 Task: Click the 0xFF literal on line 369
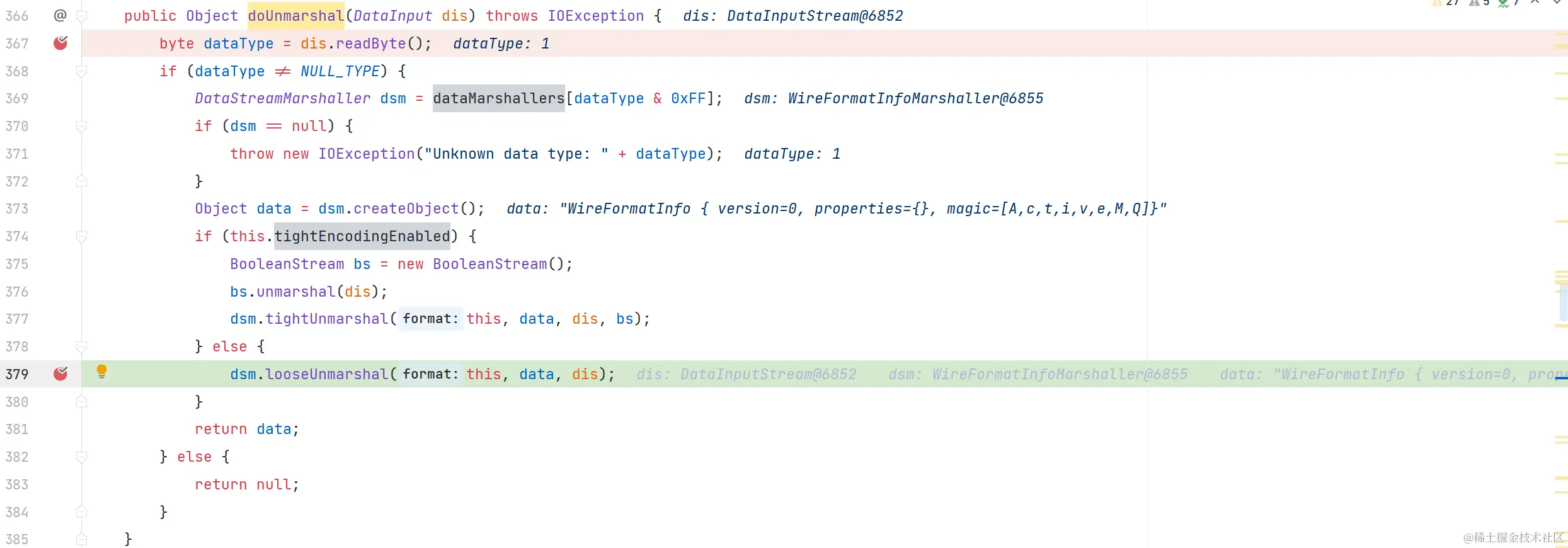tap(688, 98)
